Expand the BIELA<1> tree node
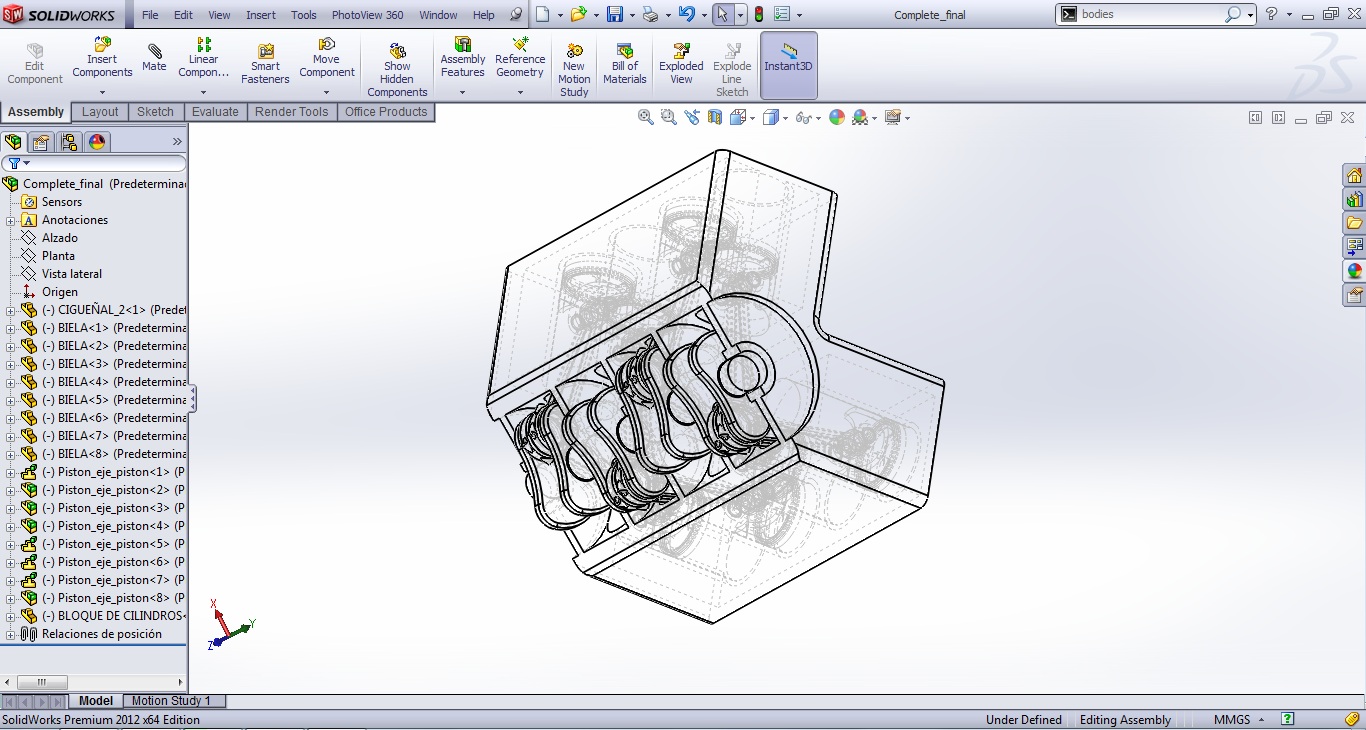The width and height of the screenshot is (1366, 730). point(11,328)
